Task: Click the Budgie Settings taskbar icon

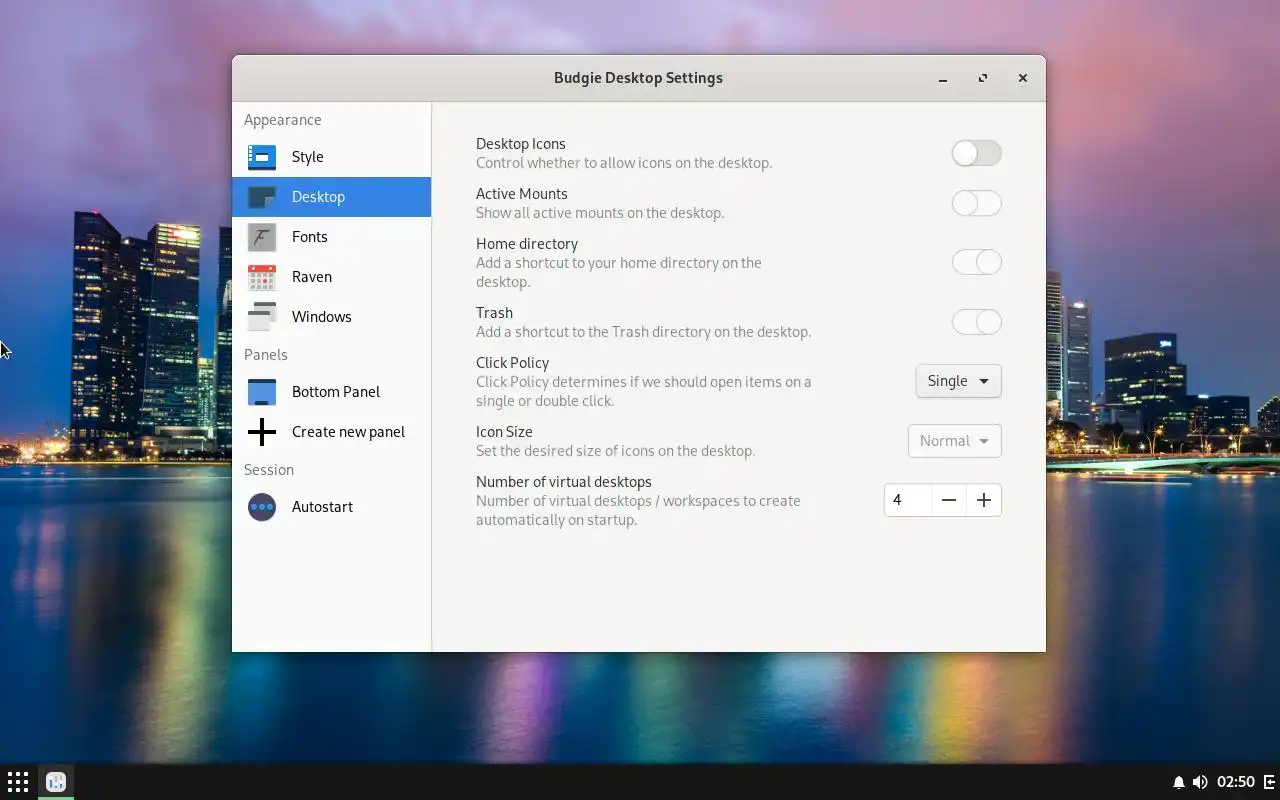Action: pyautogui.click(x=56, y=782)
